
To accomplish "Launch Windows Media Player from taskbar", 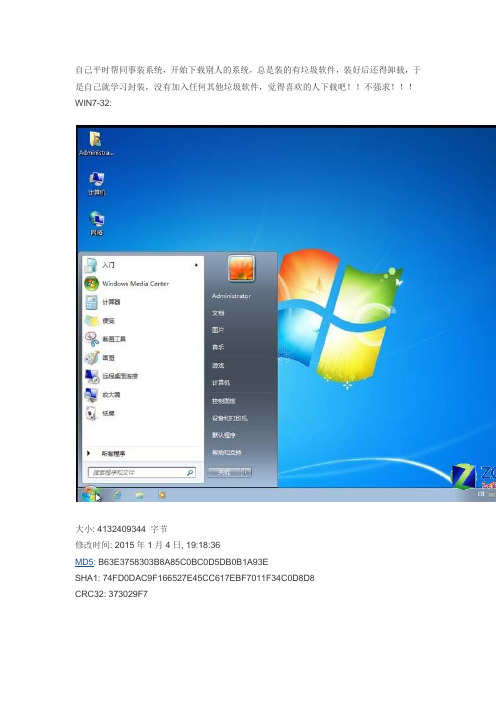I will [162, 495].
